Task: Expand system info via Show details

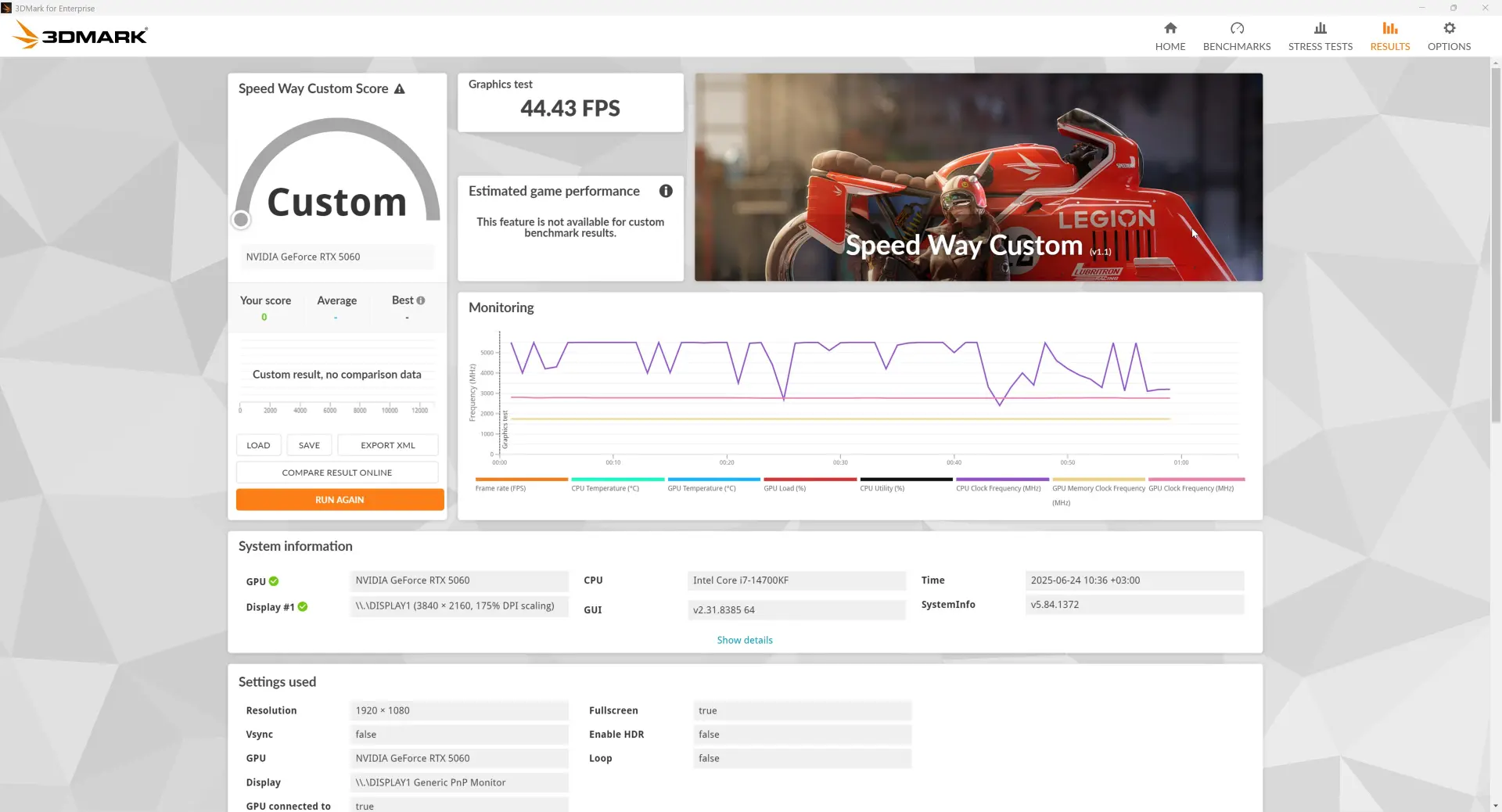Action: click(x=744, y=640)
